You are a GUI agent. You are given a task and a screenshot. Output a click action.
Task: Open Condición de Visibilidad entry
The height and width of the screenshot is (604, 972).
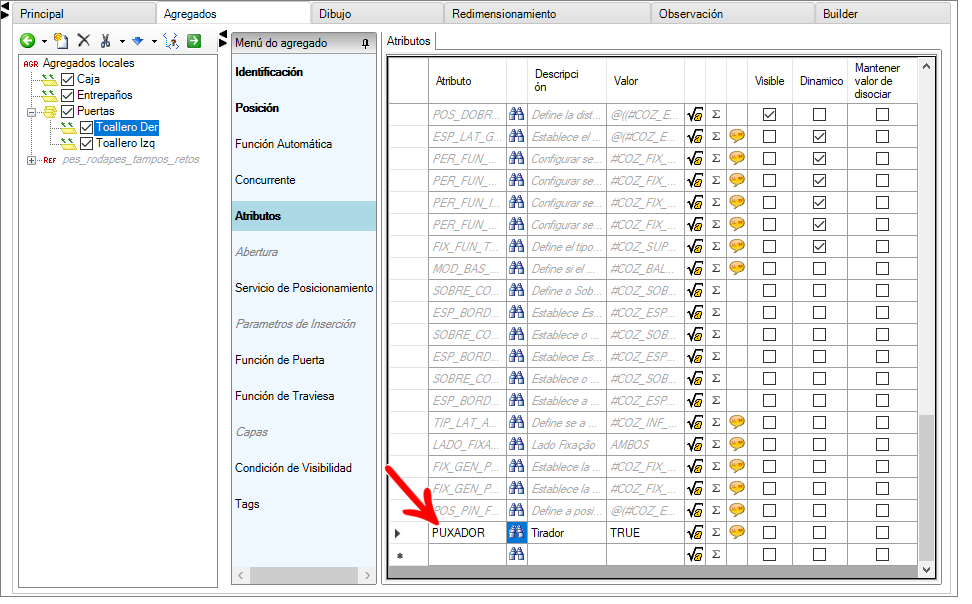[x=293, y=468]
